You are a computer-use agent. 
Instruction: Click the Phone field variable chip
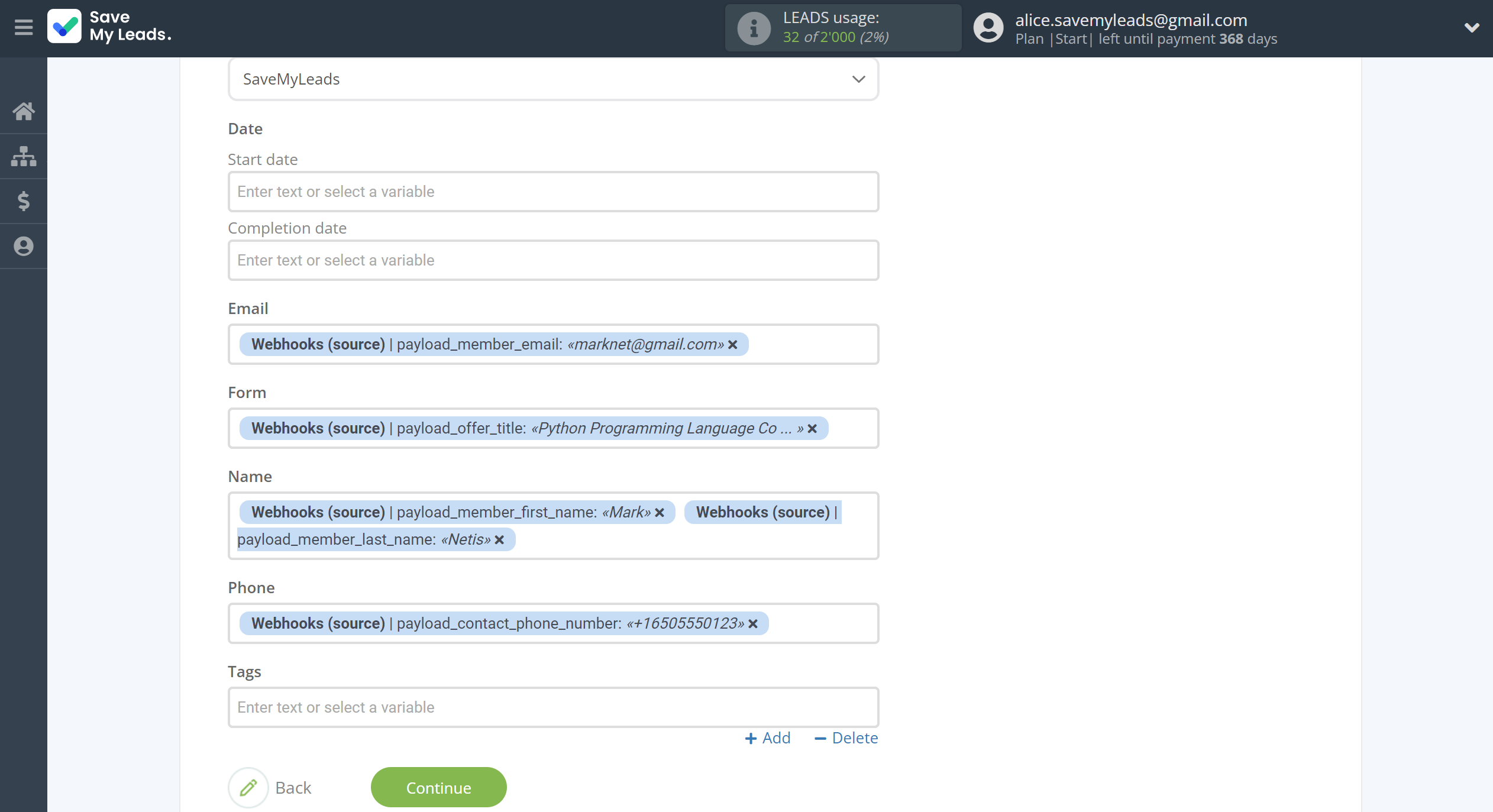[504, 623]
